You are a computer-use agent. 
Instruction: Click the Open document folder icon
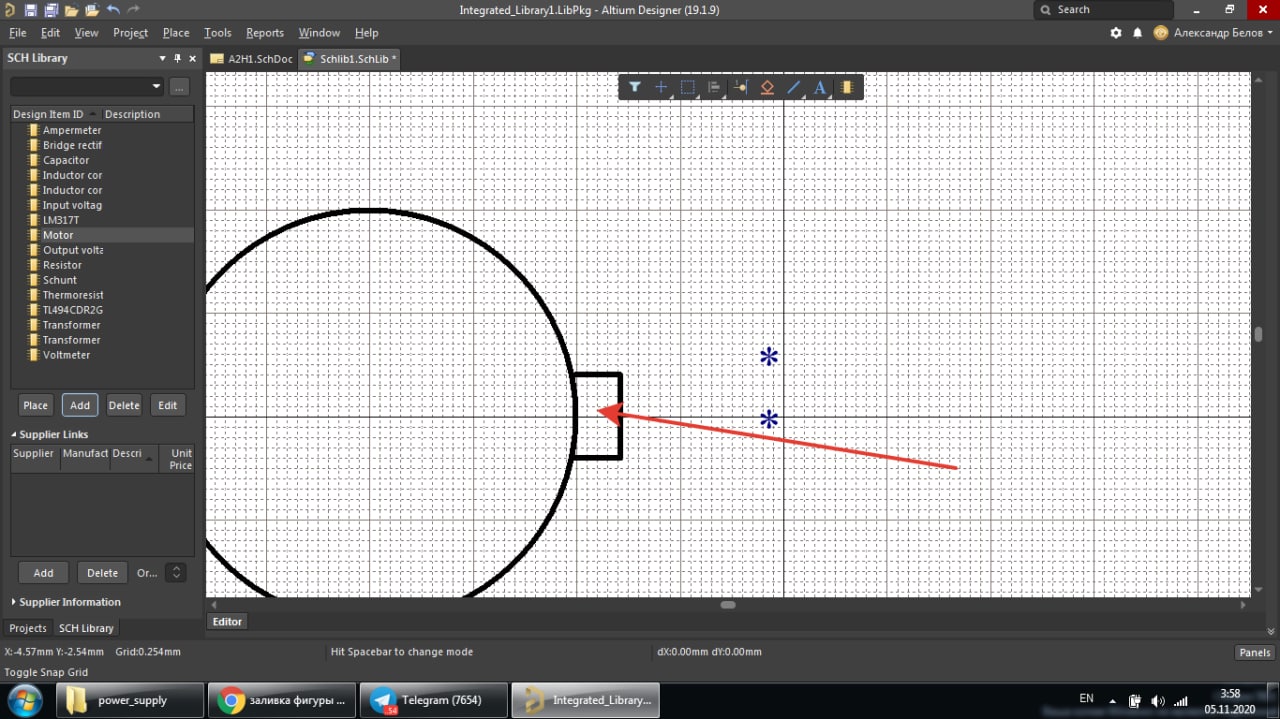point(71,10)
